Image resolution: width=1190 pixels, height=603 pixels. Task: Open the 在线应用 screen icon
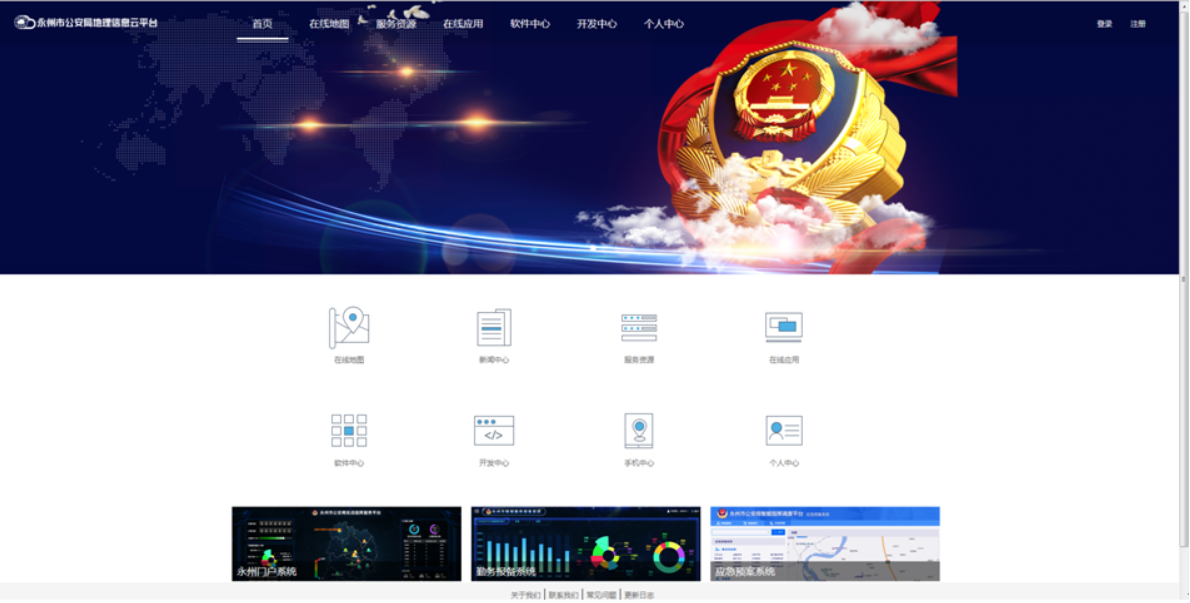784,328
